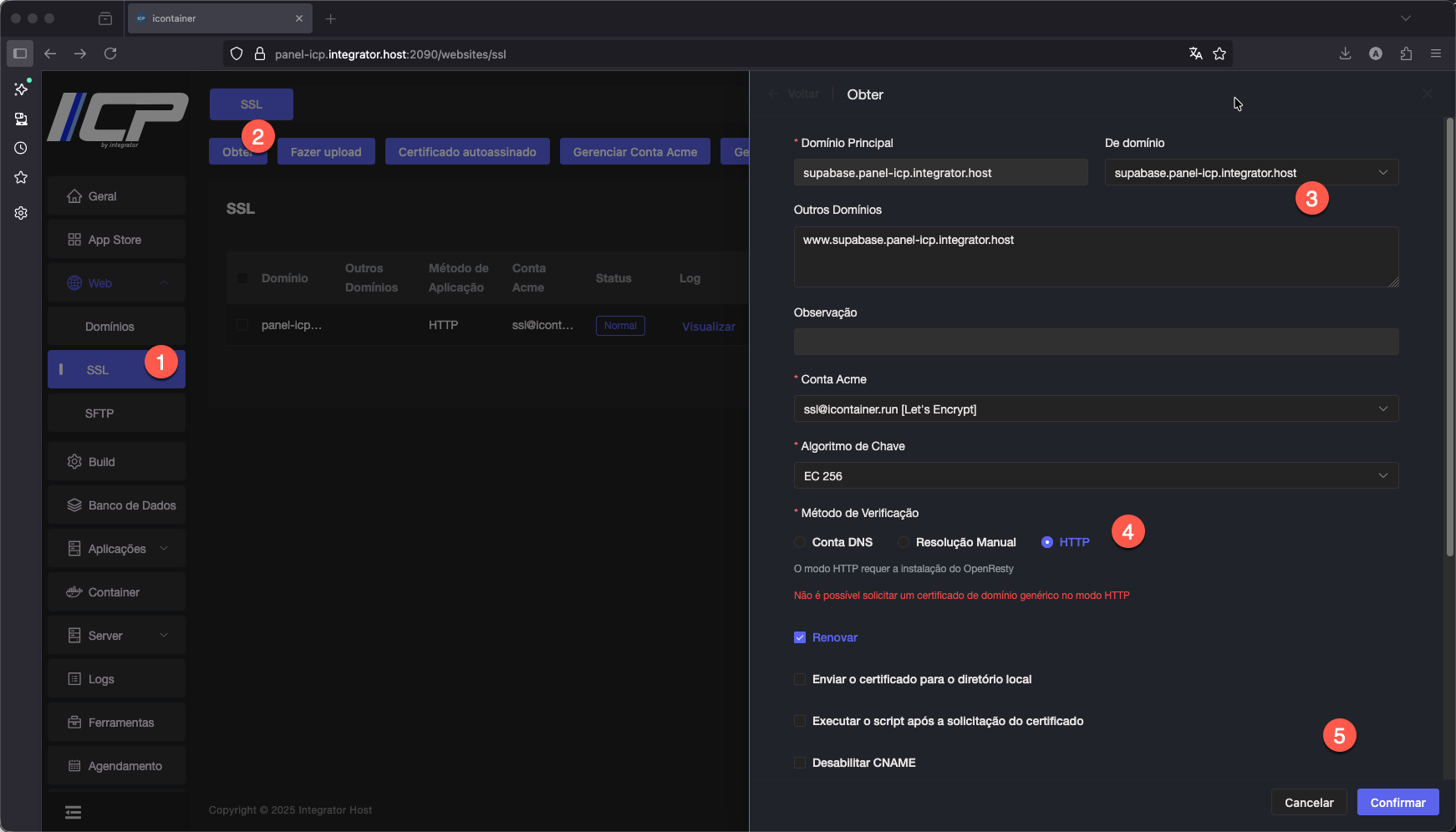Enable Desabilitar CNAME checkbox

click(x=800, y=763)
